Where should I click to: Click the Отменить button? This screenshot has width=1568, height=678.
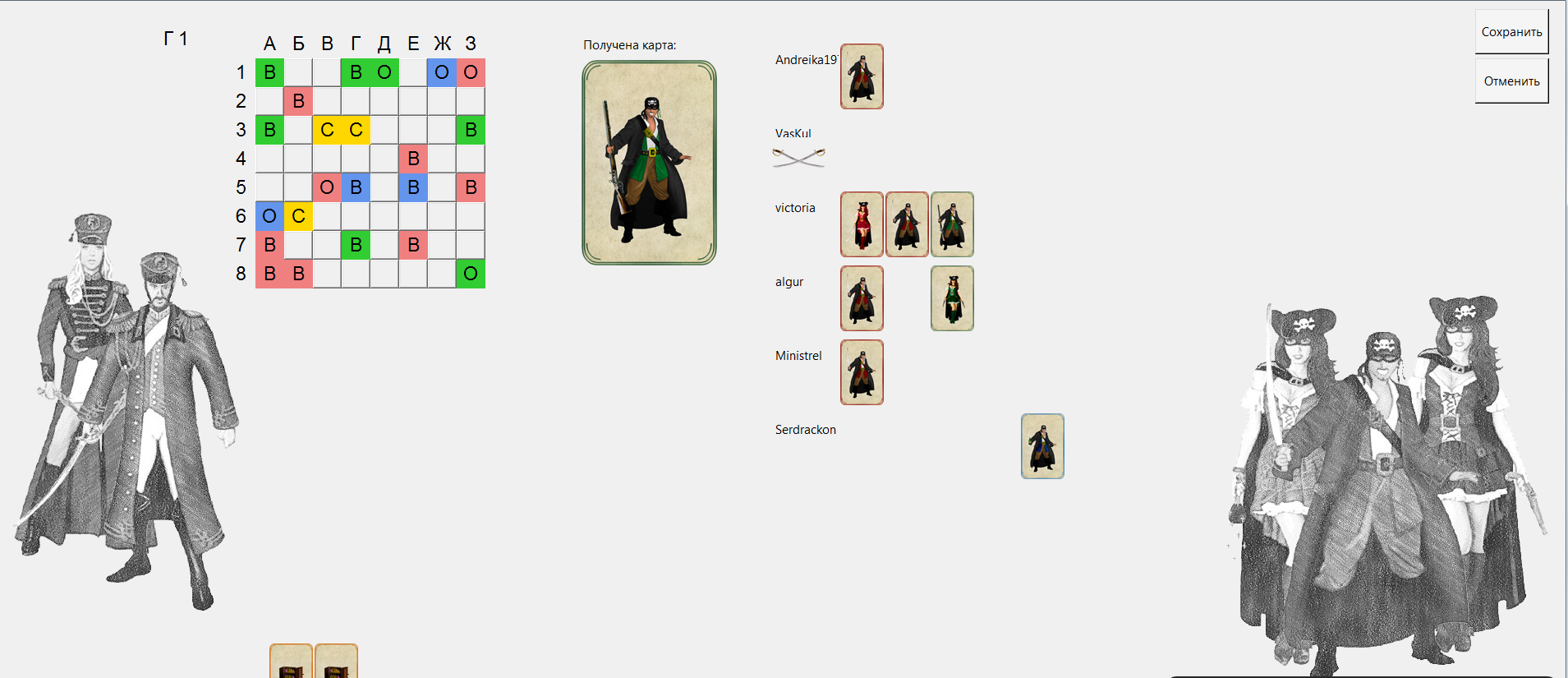coord(1511,81)
